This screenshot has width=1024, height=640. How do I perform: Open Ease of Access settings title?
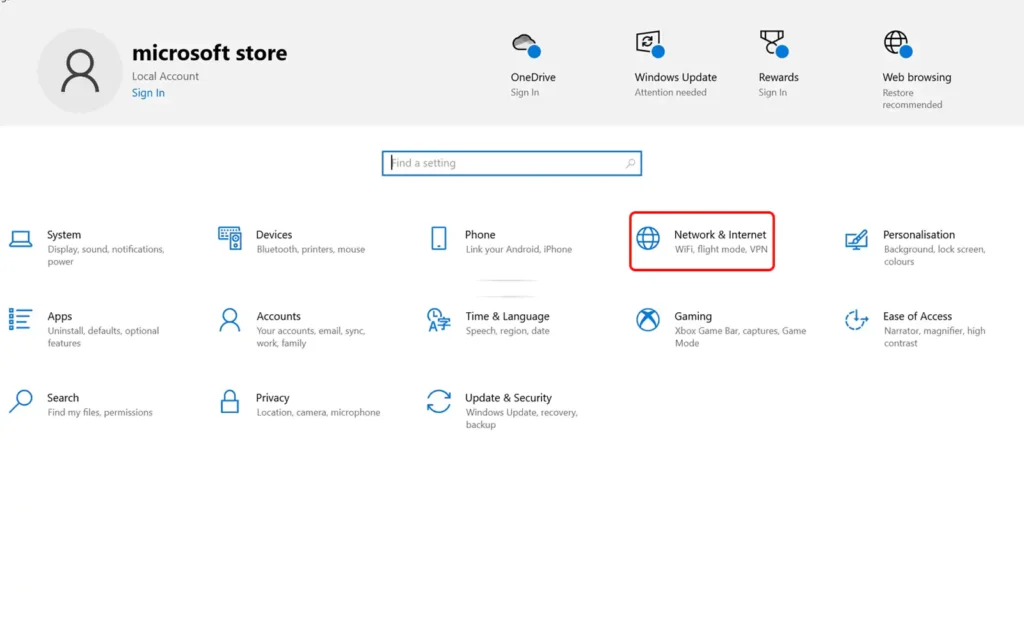pos(918,316)
